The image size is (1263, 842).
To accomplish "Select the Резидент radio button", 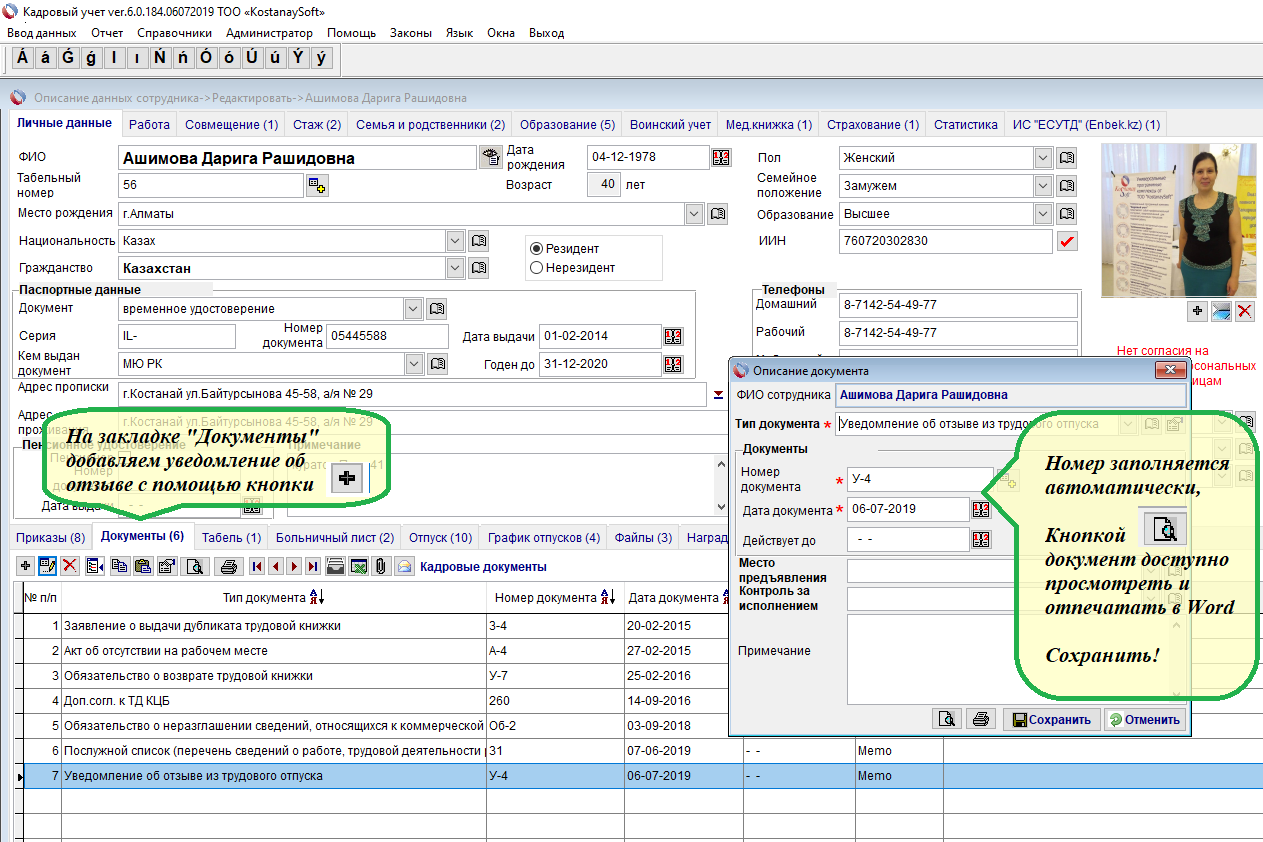I will coord(537,248).
